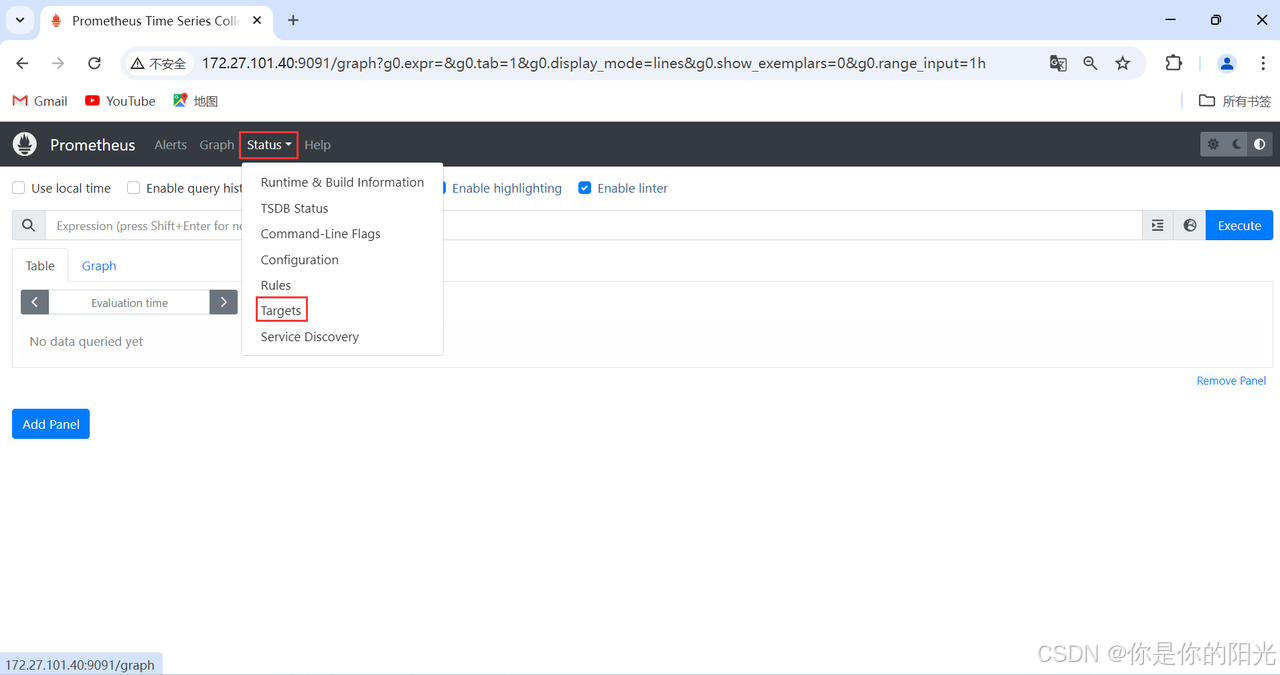Reload the current page
1280x675 pixels.
click(x=94, y=63)
